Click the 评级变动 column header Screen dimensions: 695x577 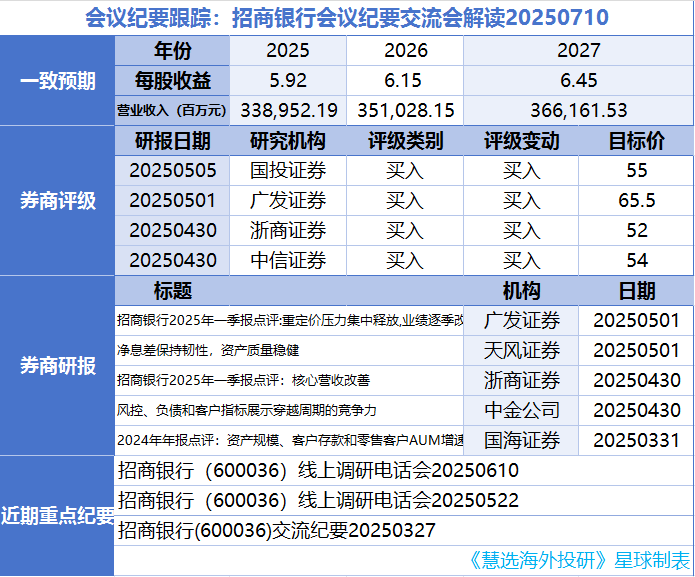(x=521, y=141)
